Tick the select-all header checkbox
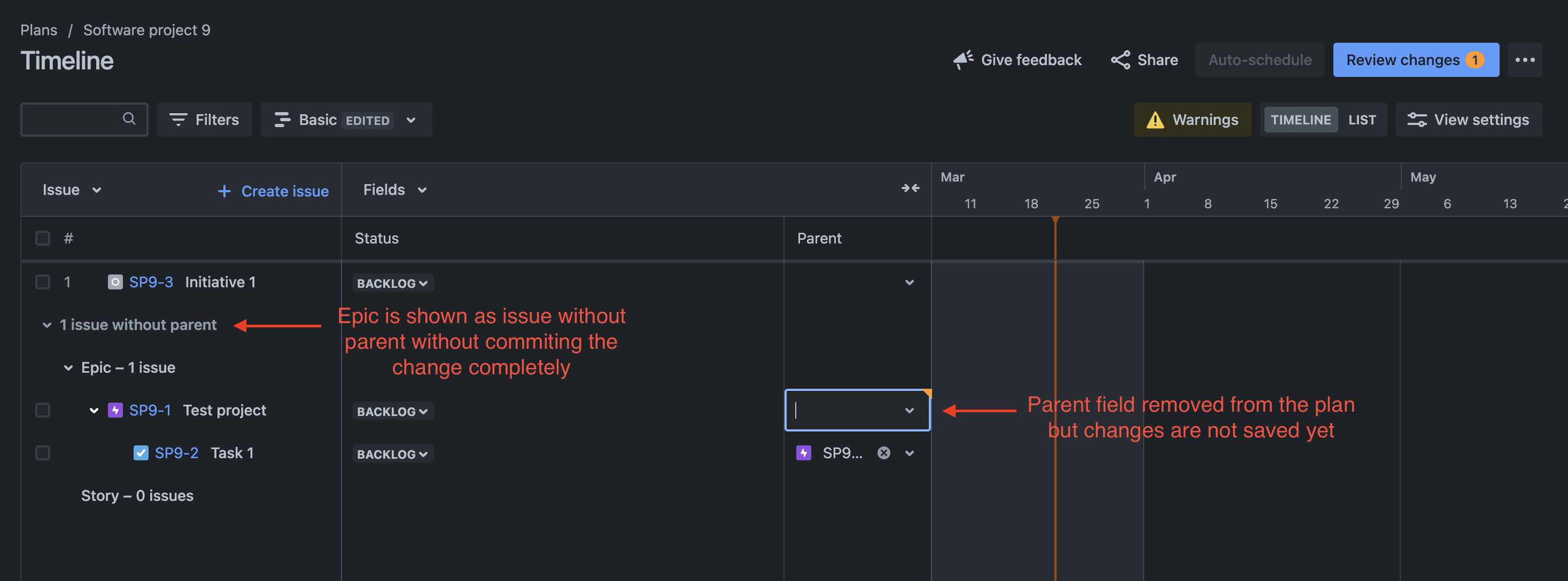This screenshot has width=1568, height=581. click(x=43, y=238)
